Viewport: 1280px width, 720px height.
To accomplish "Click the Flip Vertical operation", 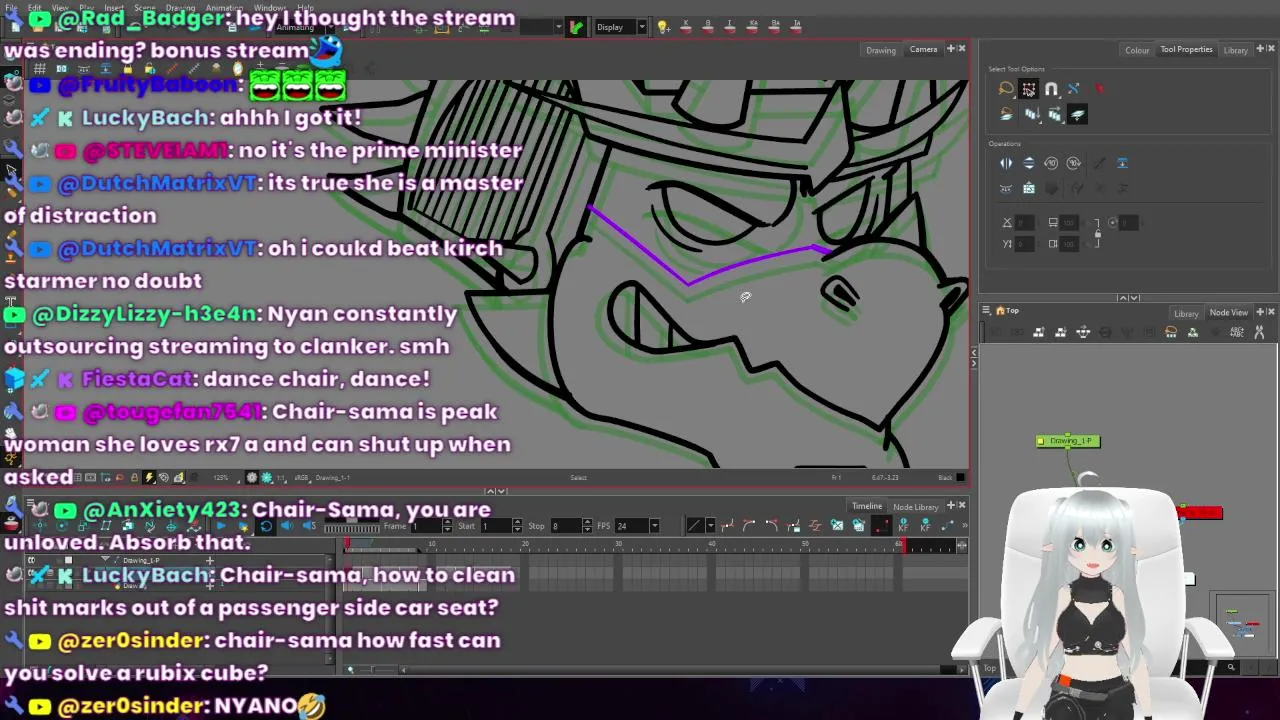I will (1029, 163).
